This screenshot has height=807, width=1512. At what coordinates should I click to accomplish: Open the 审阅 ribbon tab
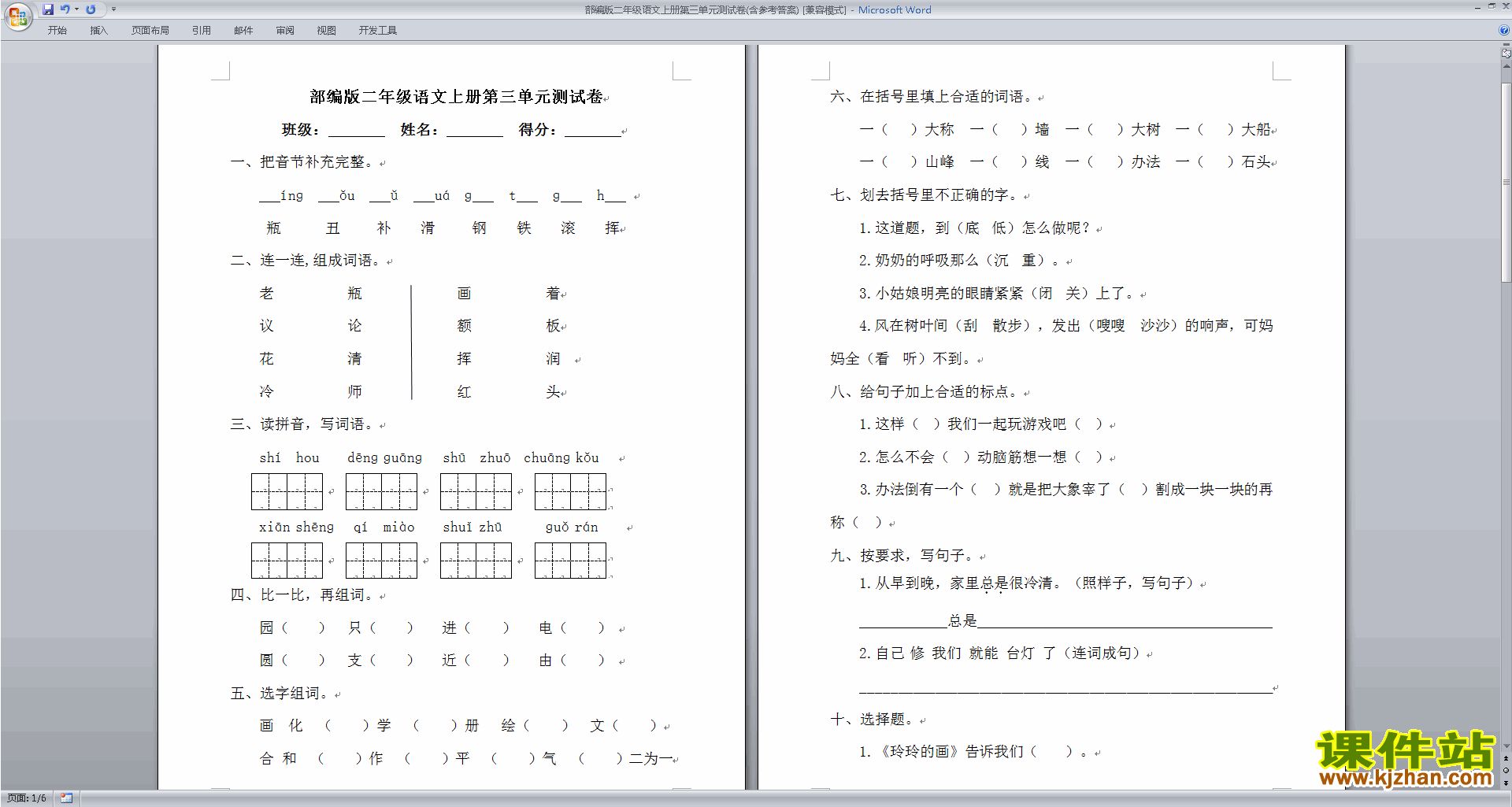285,31
